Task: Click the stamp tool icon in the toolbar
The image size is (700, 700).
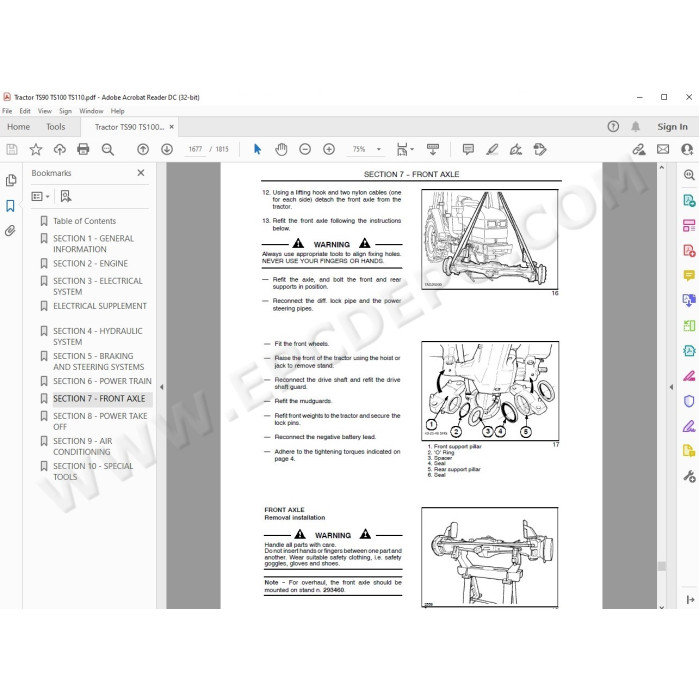Action: coord(540,149)
